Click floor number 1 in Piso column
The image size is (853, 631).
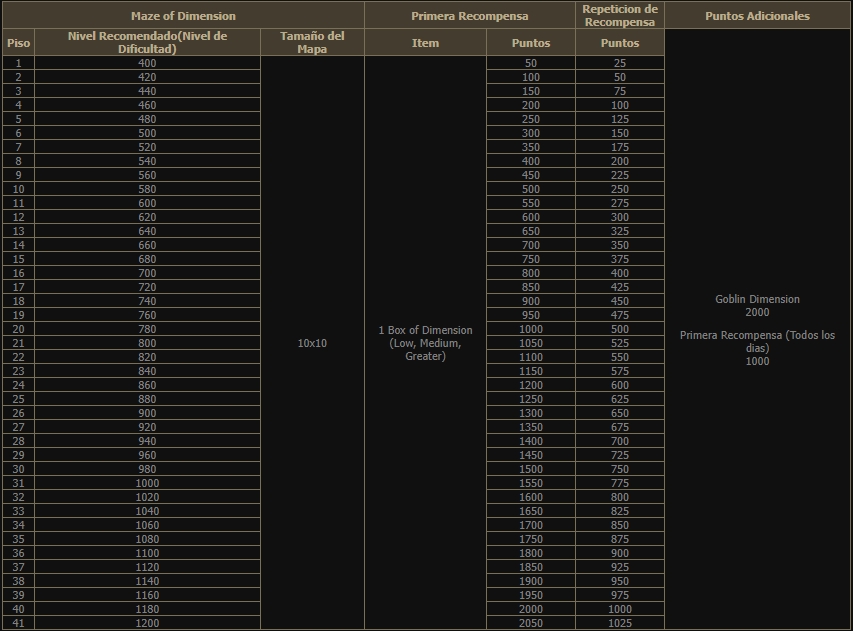pyautogui.click(x=18, y=63)
